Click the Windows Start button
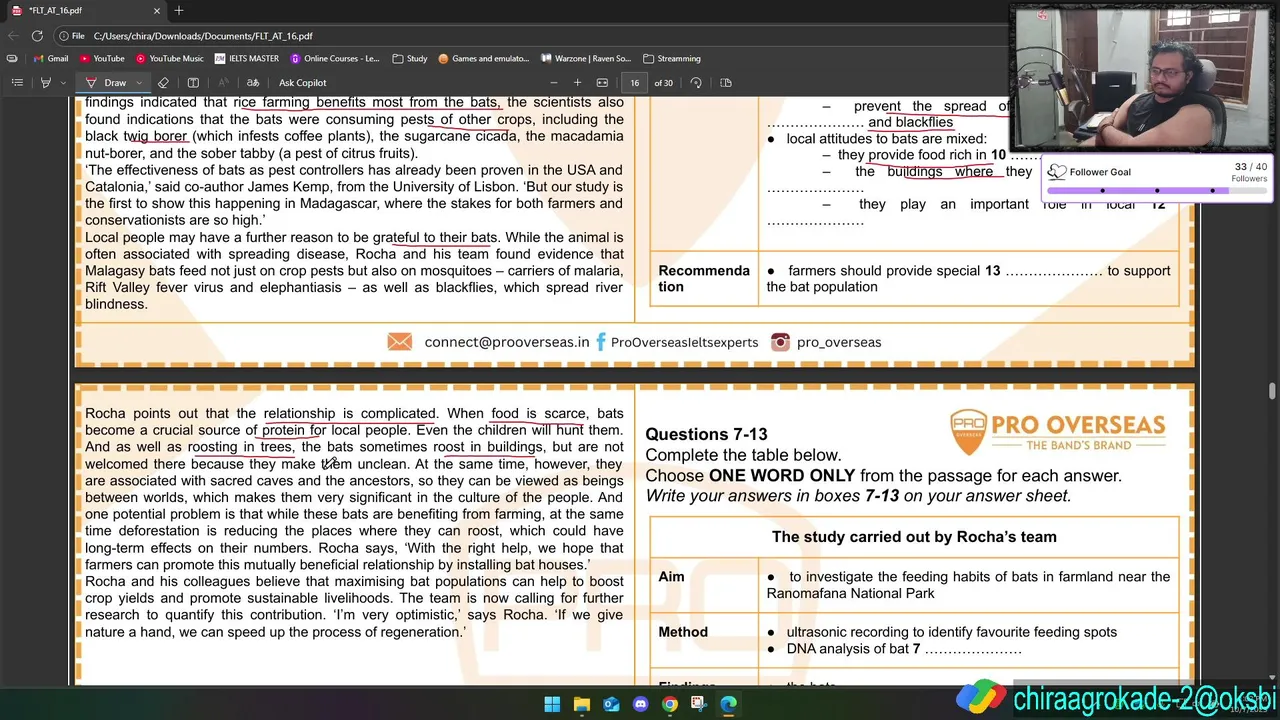 552,705
